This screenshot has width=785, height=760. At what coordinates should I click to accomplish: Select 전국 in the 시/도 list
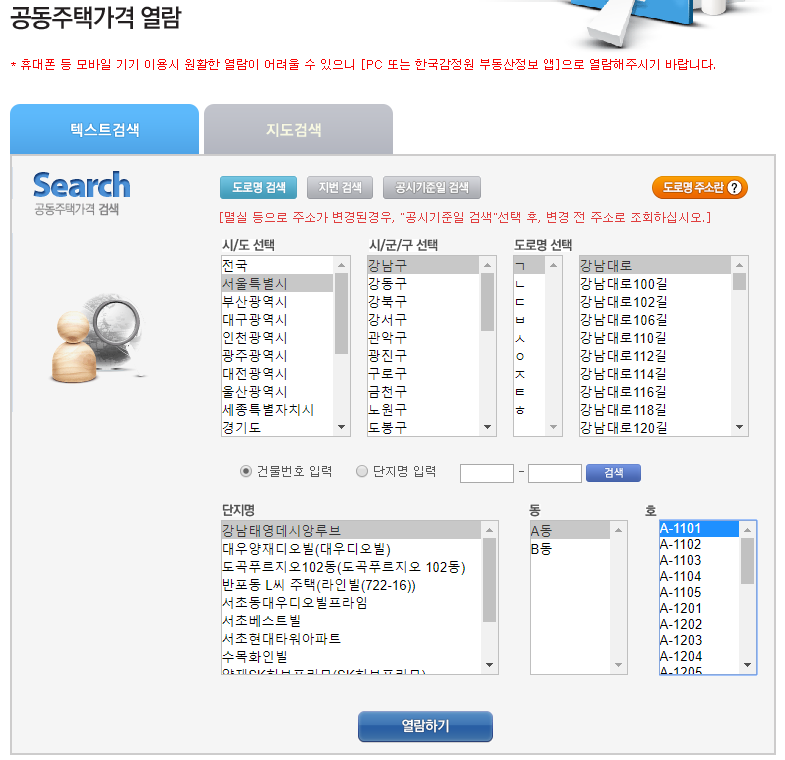(x=277, y=265)
